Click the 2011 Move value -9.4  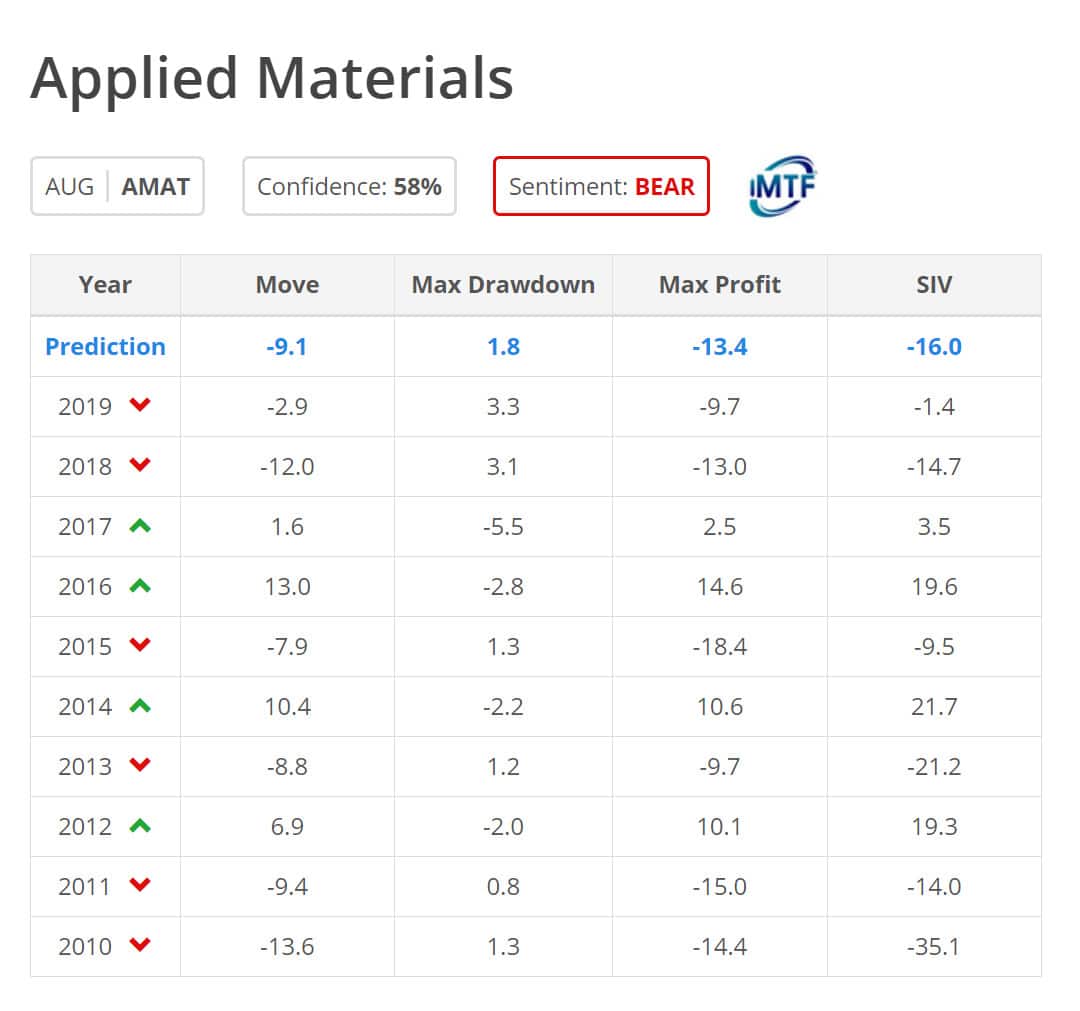click(x=287, y=886)
